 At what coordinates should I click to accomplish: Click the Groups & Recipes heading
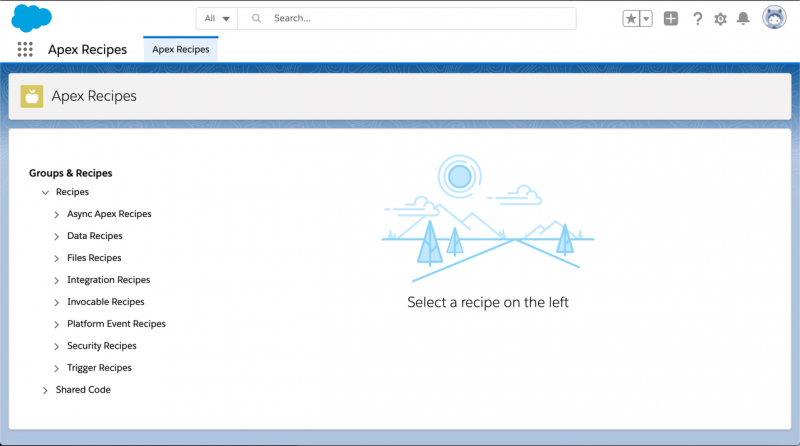coord(70,173)
